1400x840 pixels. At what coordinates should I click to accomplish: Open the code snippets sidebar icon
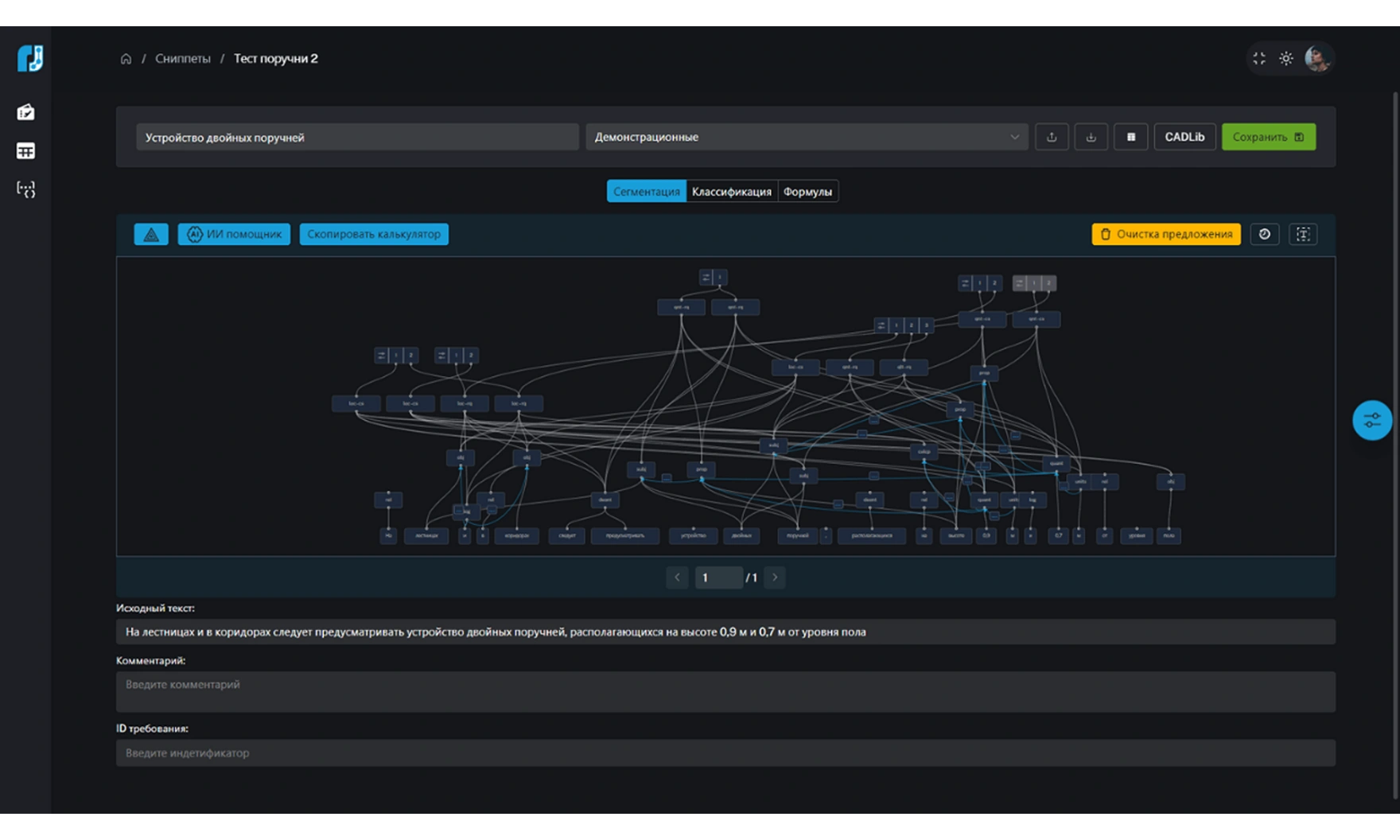[x=25, y=189]
